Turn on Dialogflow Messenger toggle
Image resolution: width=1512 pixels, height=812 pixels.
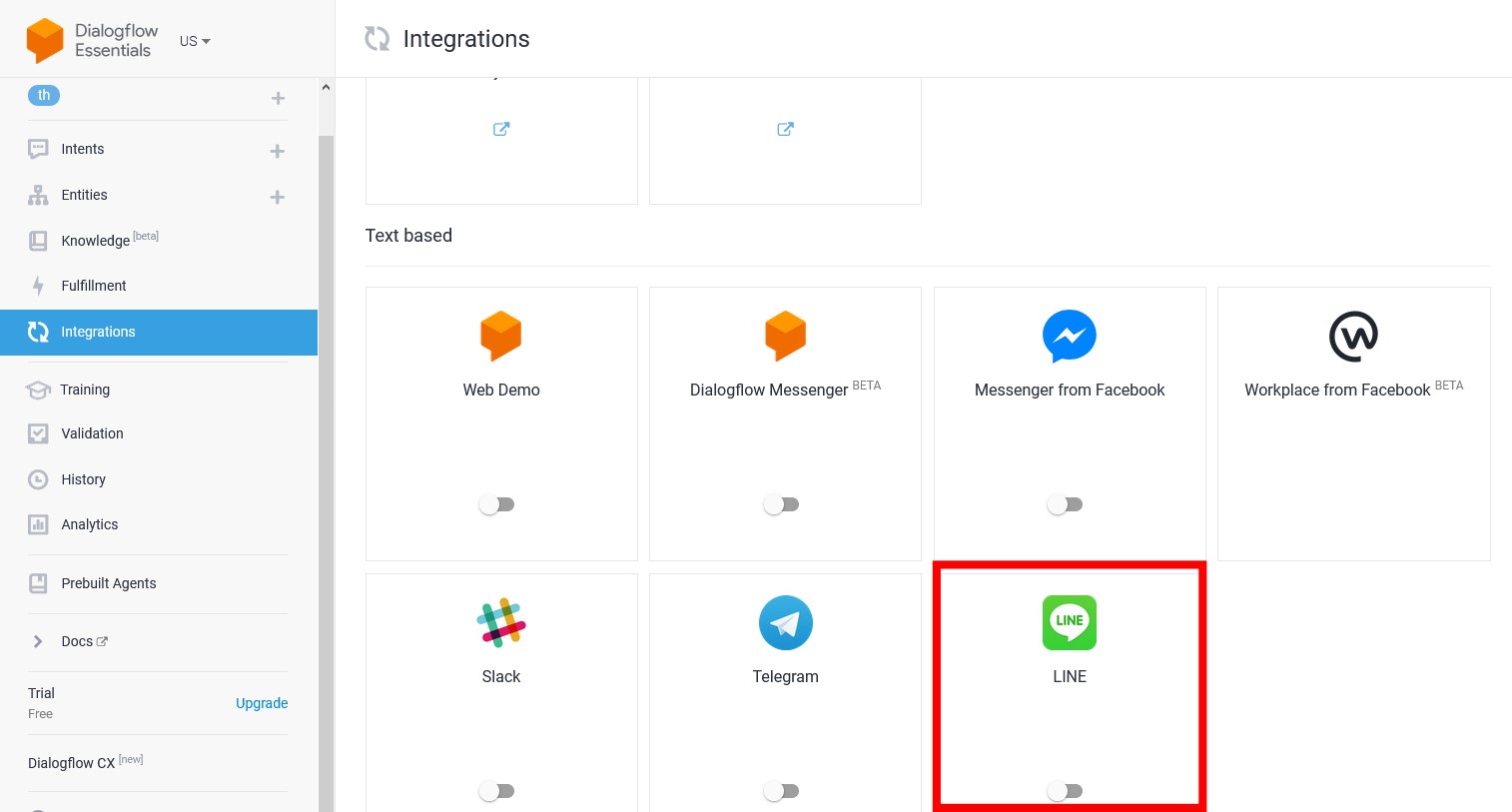(781, 504)
